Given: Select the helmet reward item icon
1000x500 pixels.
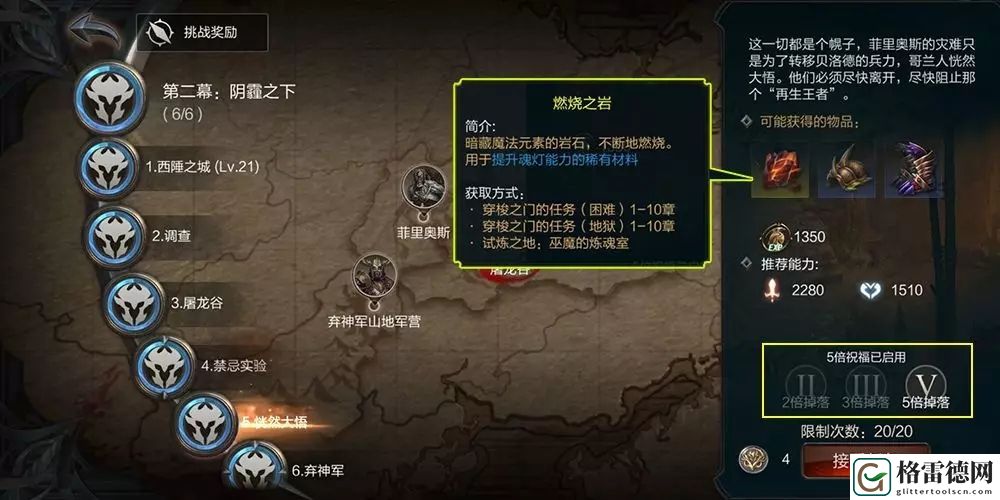Looking at the screenshot, I should coord(847,170).
